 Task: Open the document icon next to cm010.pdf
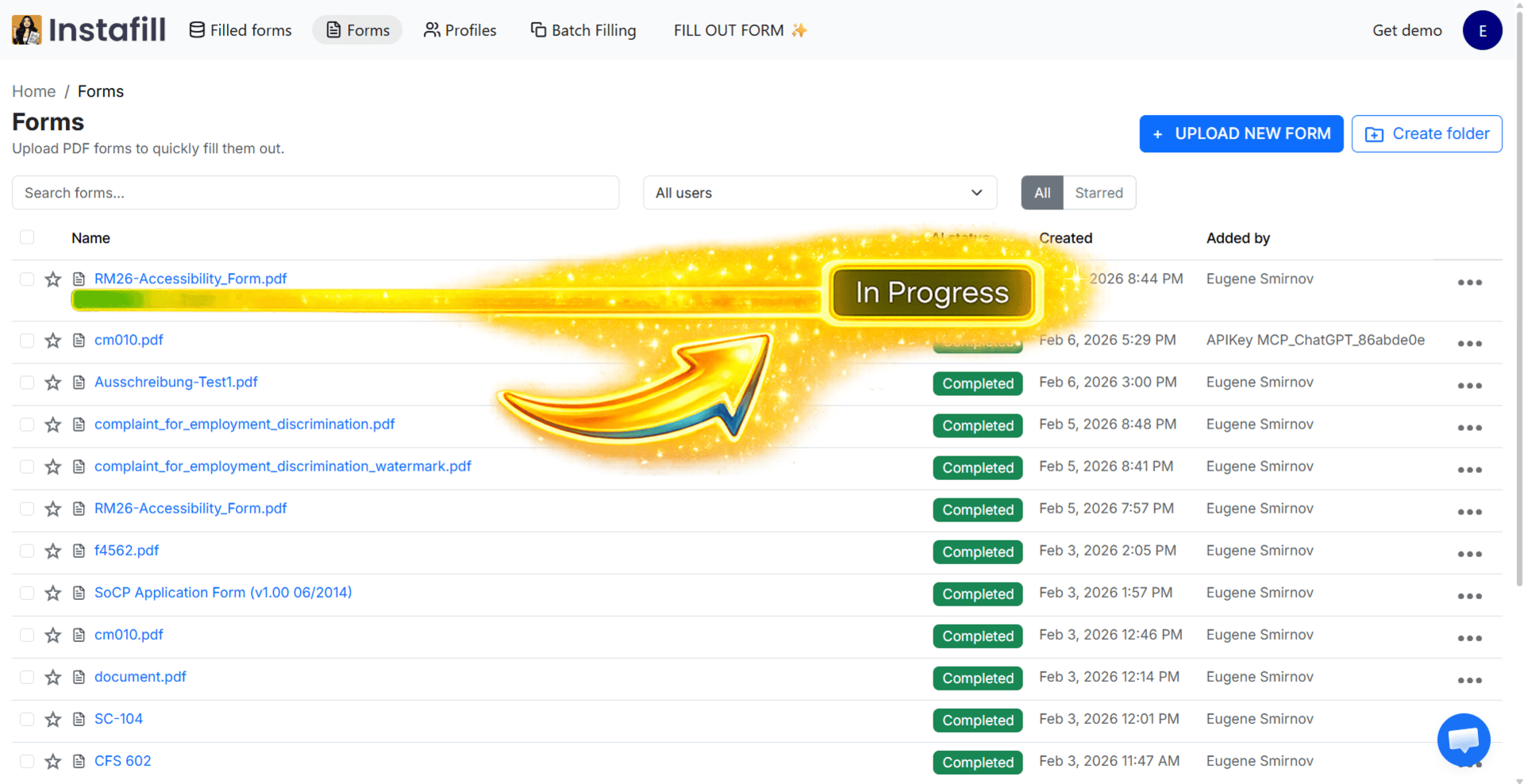point(78,340)
